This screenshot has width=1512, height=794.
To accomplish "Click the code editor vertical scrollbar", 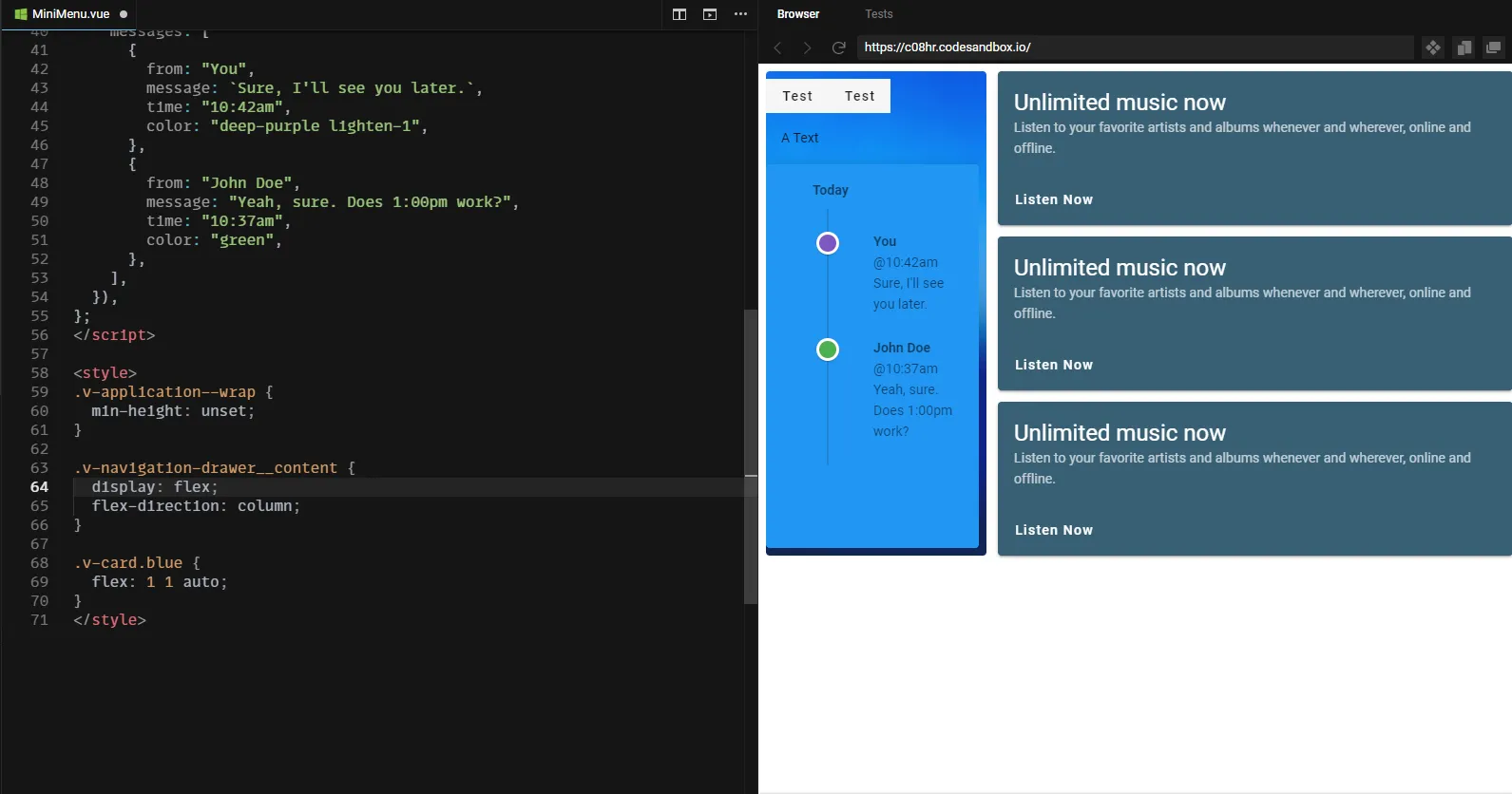I will 751,456.
